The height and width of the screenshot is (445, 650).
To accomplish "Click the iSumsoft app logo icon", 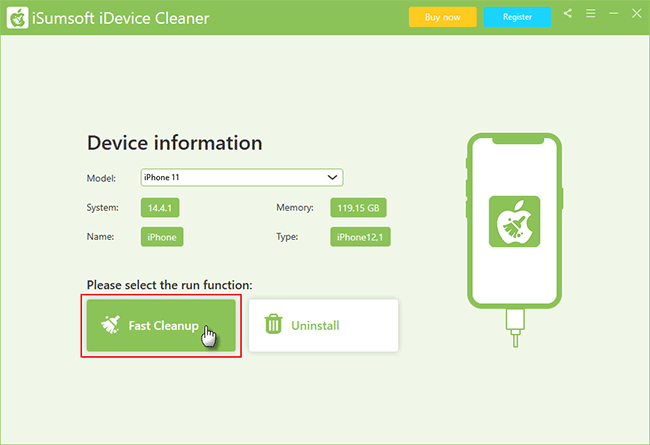I will pos(17,18).
